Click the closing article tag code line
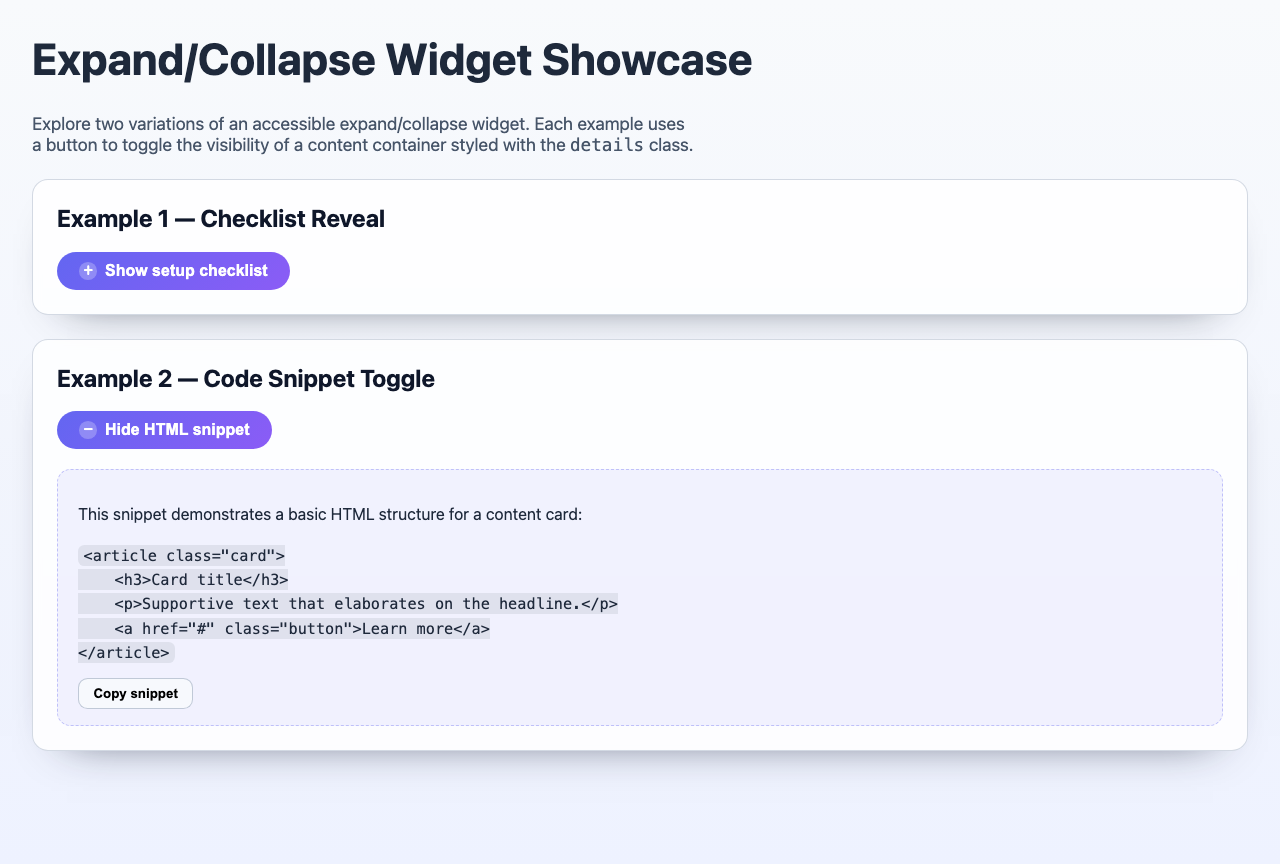This screenshot has width=1280, height=864. coord(126,652)
